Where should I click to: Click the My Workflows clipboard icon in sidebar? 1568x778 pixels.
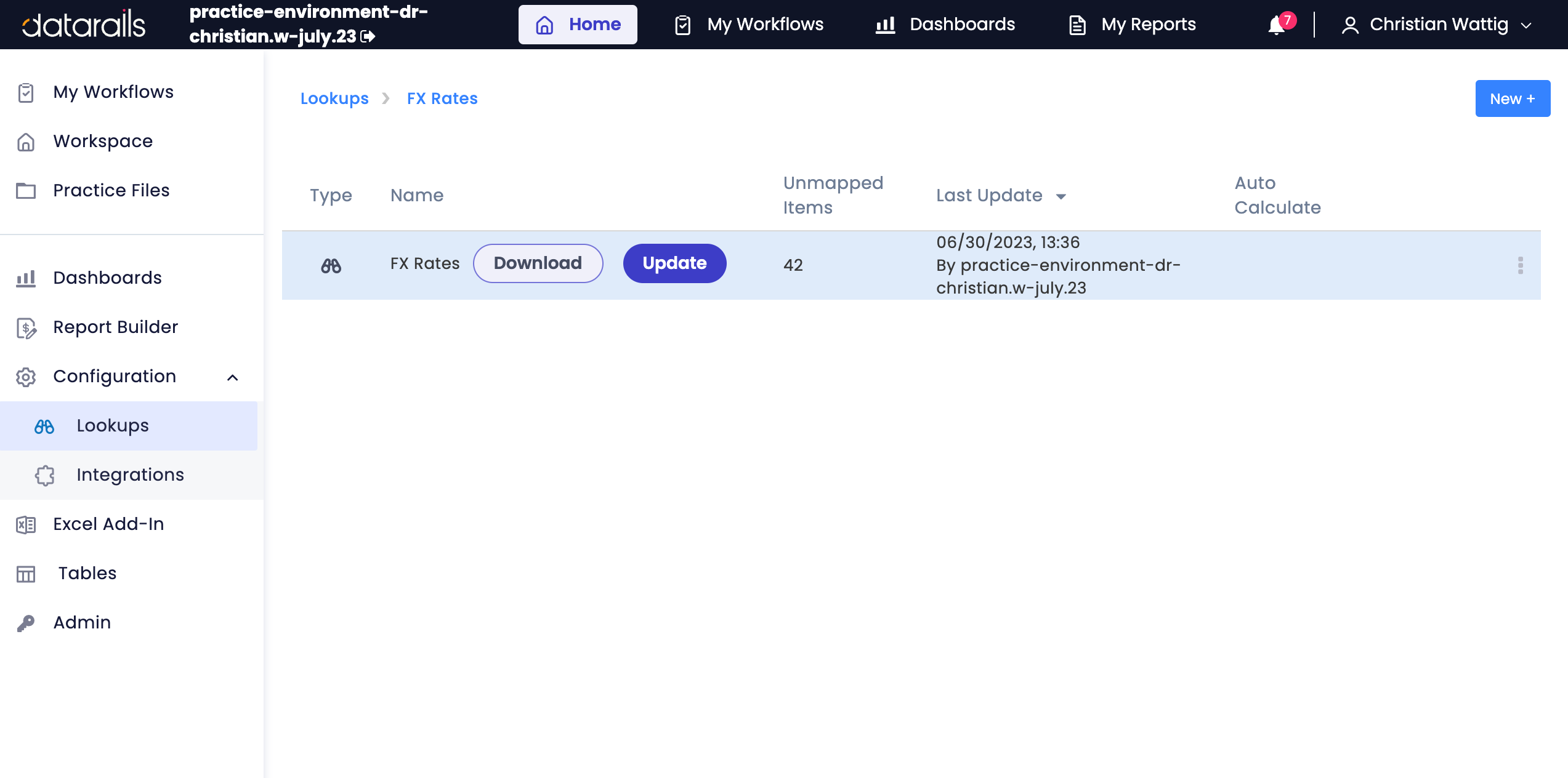pos(26,92)
